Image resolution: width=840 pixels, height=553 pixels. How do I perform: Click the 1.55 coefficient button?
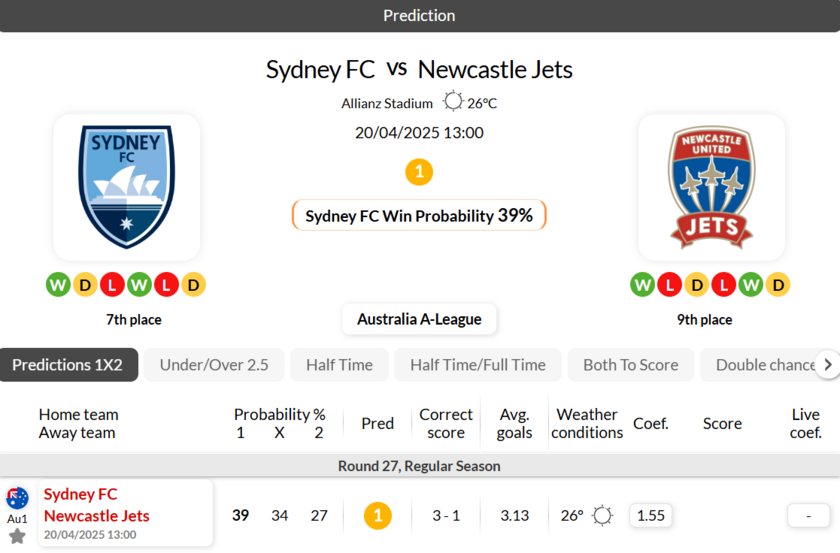coord(651,516)
